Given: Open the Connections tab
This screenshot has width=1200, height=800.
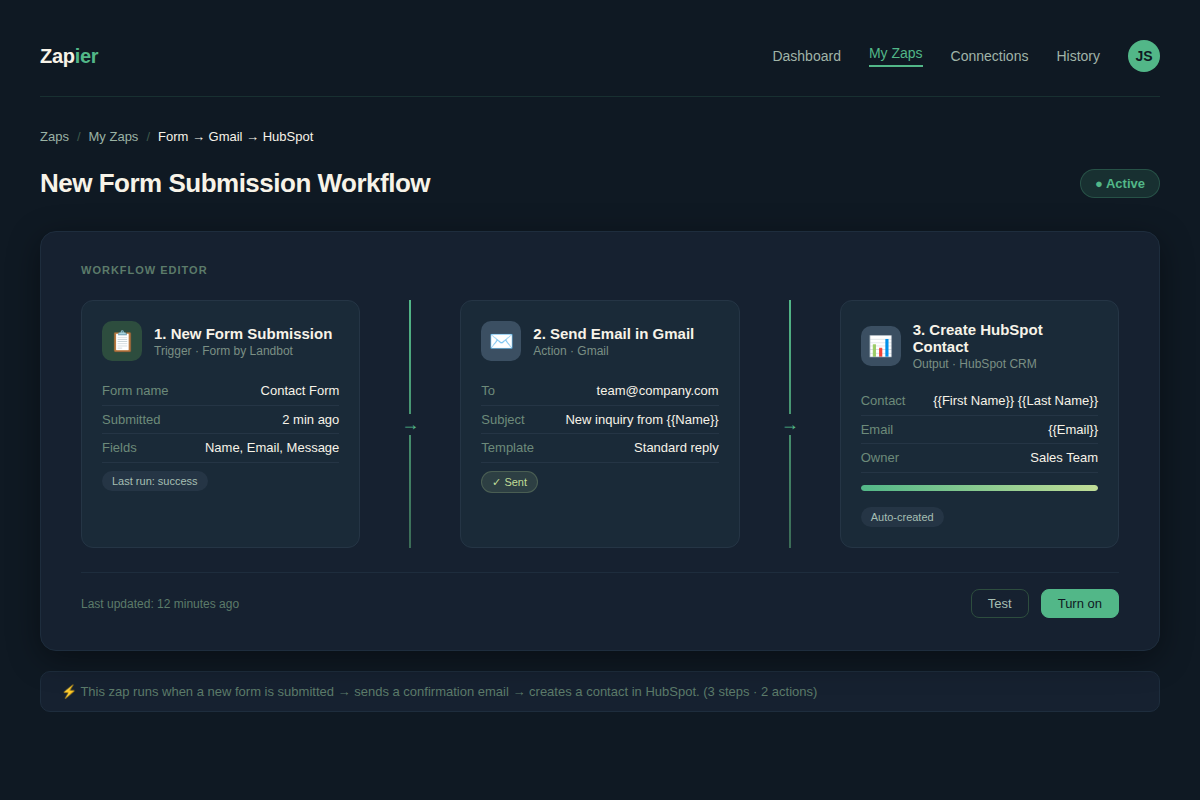Looking at the screenshot, I should click(989, 56).
